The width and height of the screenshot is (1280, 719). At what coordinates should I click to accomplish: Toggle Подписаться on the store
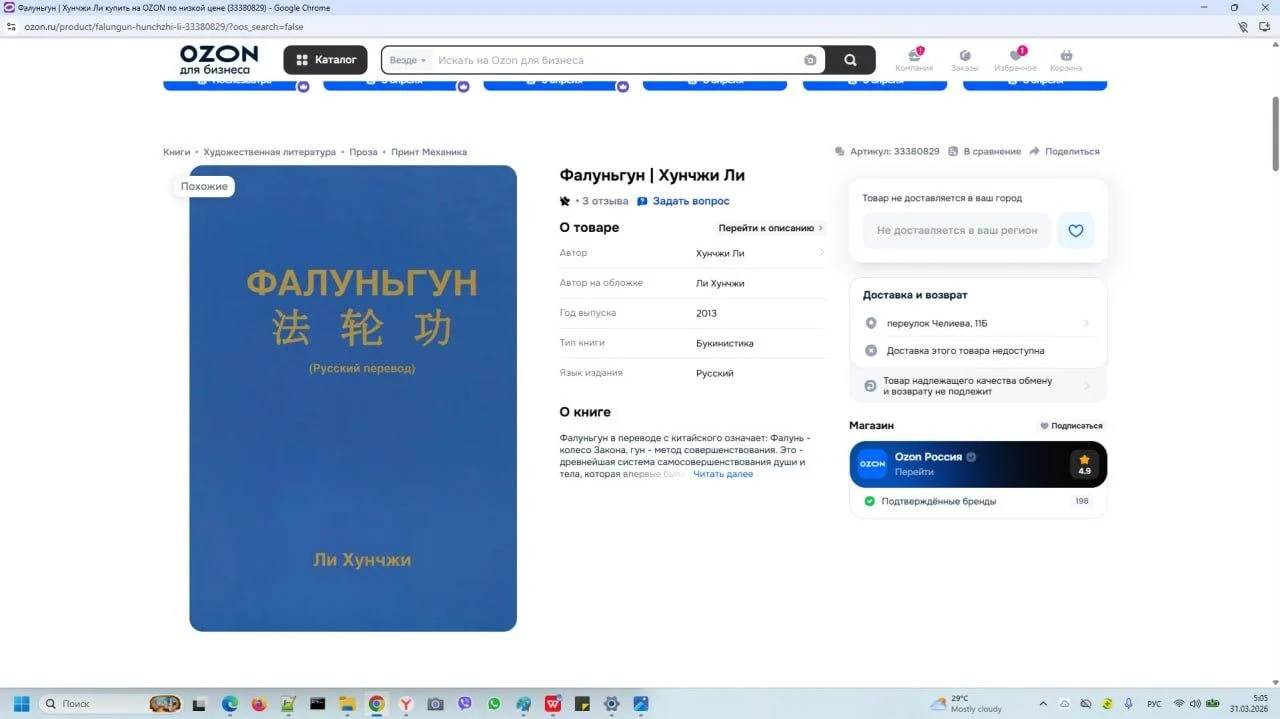click(x=1071, y=426)
